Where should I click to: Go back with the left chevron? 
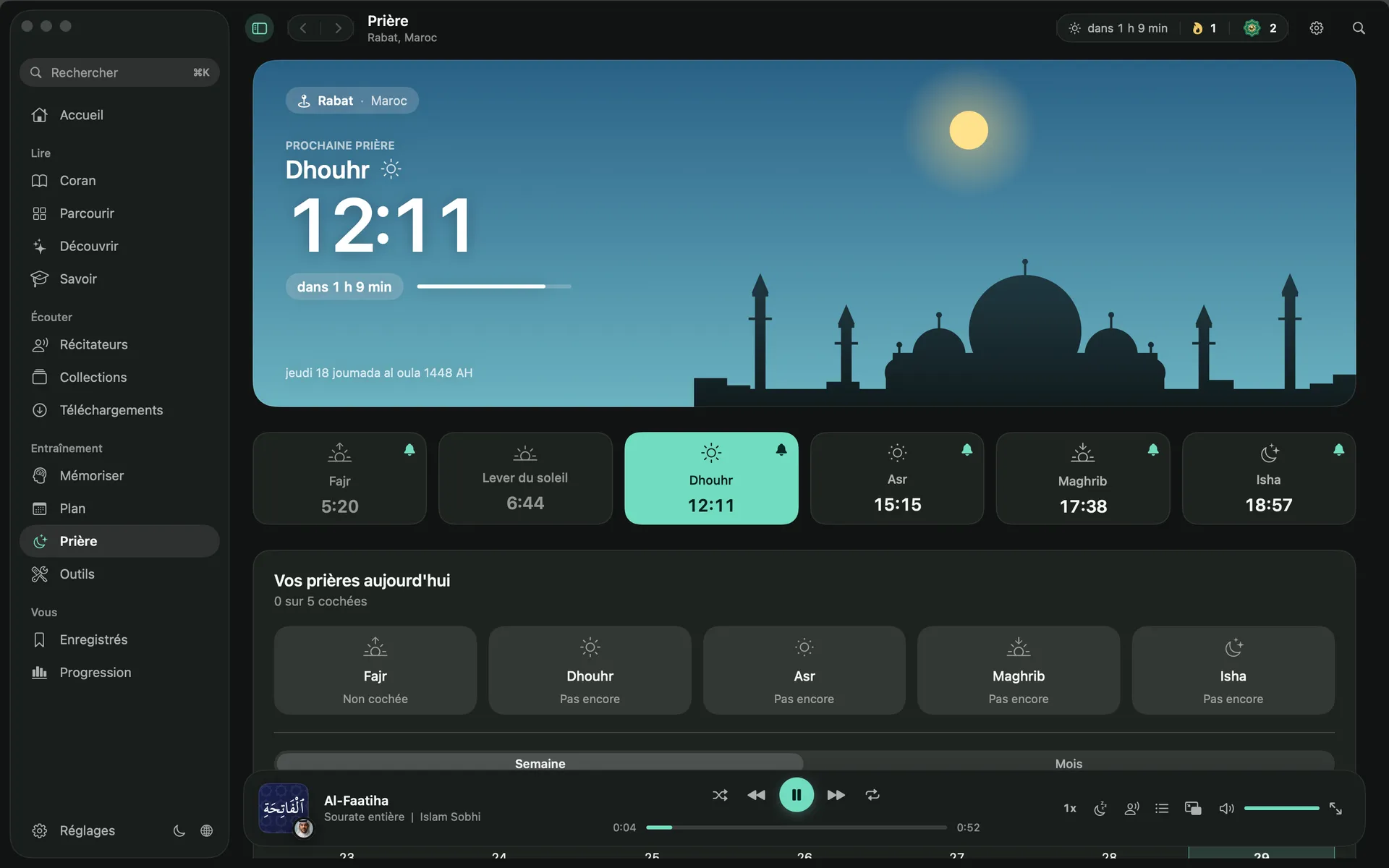(303, 28)
